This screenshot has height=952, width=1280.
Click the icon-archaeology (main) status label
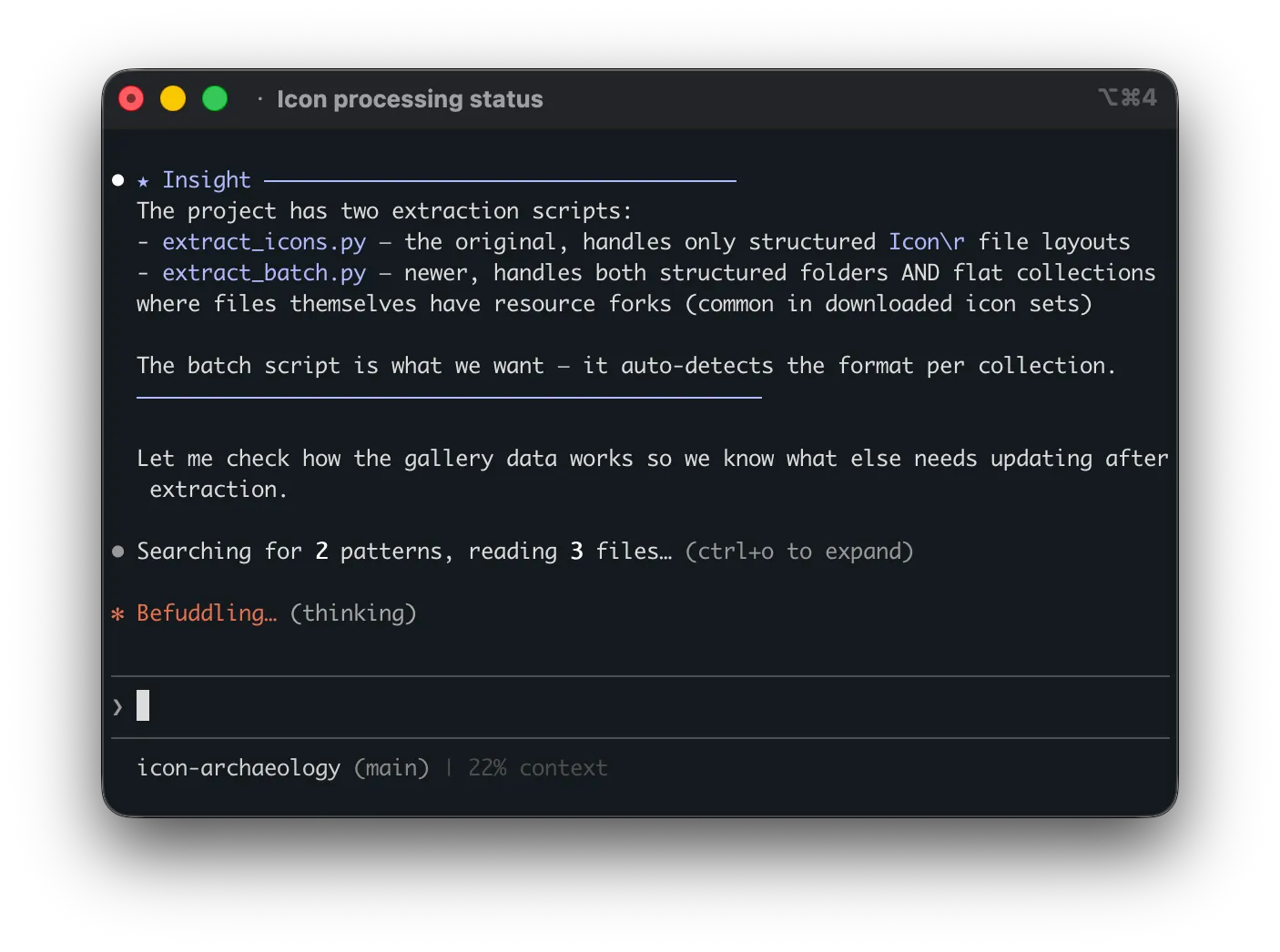point(282,768)
